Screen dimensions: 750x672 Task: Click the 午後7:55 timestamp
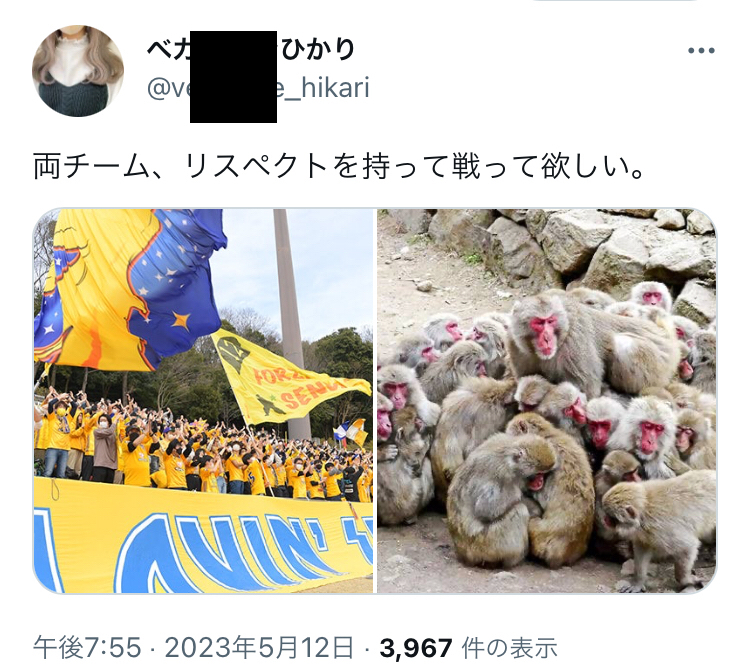88,648
